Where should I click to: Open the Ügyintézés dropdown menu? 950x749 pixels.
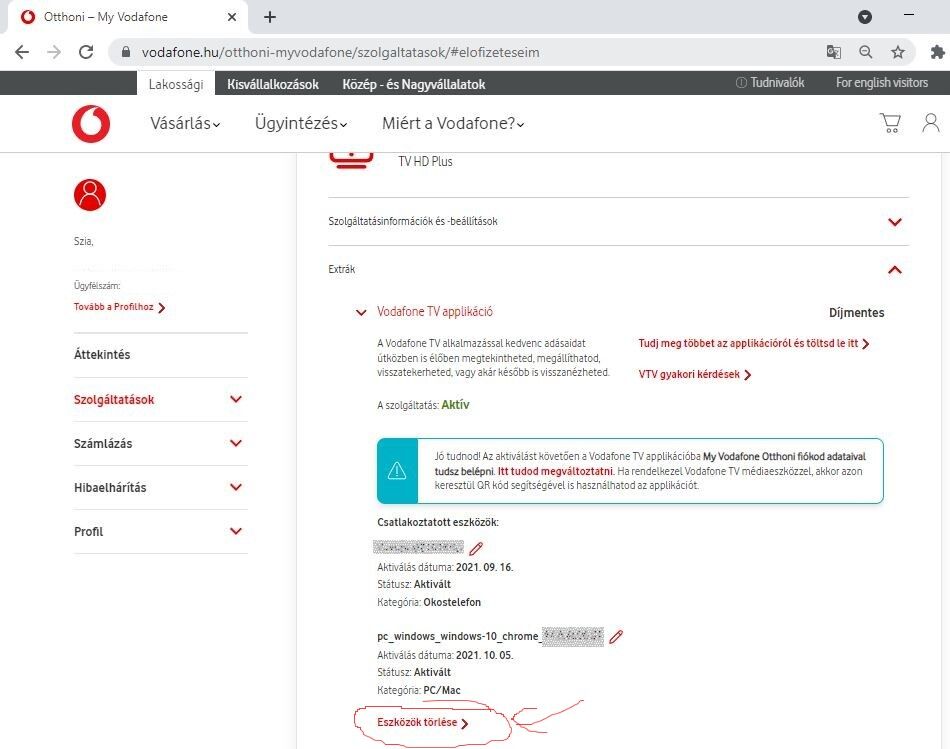click(301, 124)
